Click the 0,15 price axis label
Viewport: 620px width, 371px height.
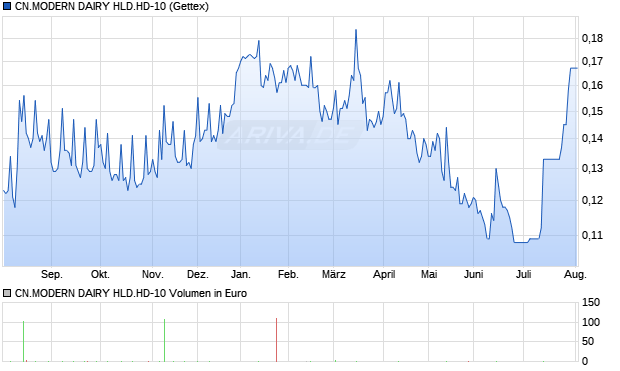pos(592,112)
